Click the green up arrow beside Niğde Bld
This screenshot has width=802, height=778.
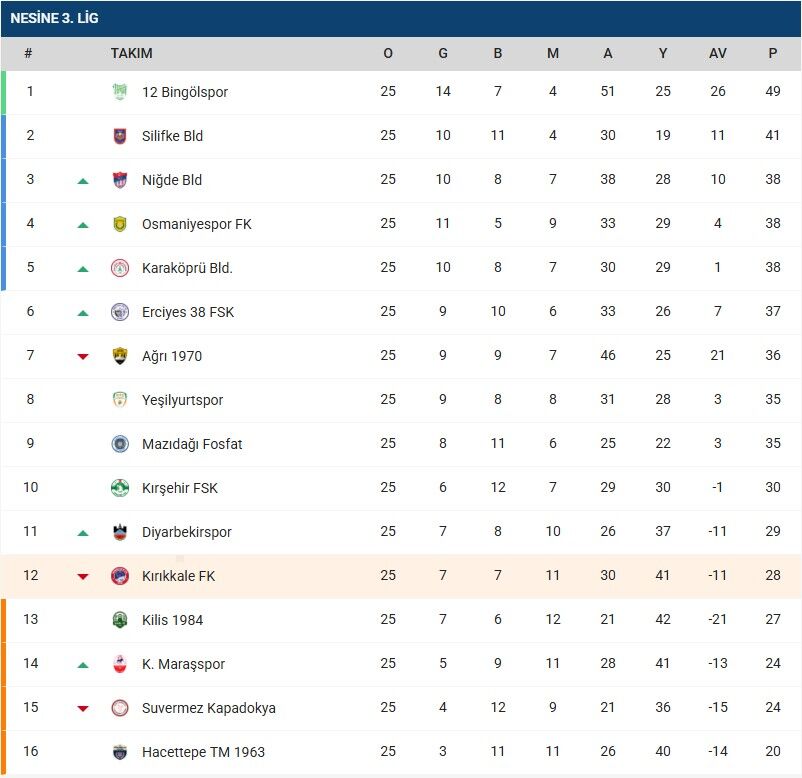pos(83,181)
